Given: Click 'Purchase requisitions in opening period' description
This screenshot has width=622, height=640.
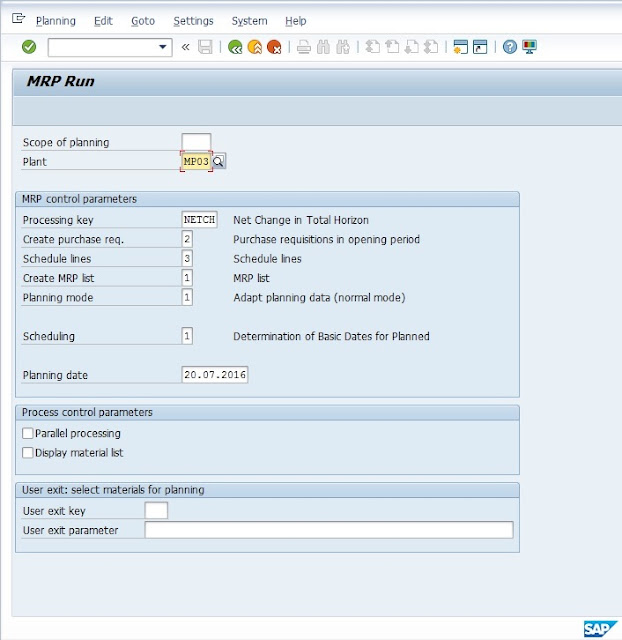Looking at the screenshot, I should tap(327, 240).
